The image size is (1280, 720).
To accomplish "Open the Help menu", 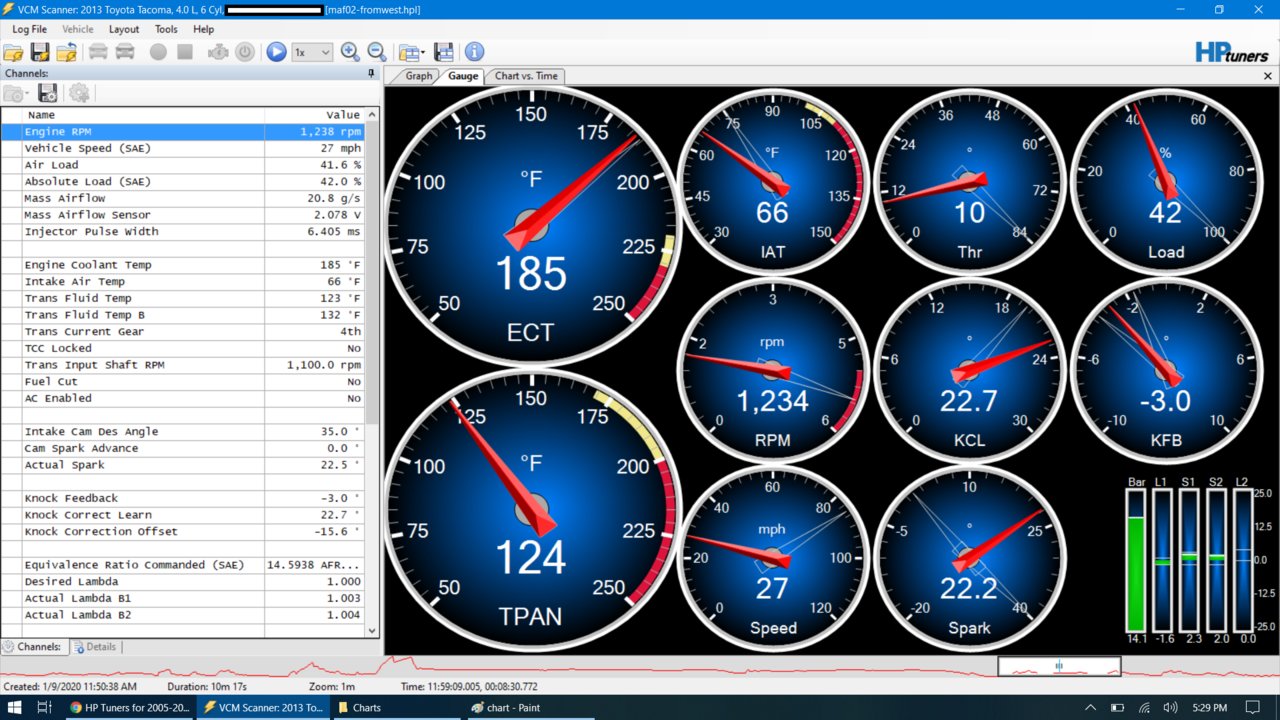I will (x=203, y=29).
